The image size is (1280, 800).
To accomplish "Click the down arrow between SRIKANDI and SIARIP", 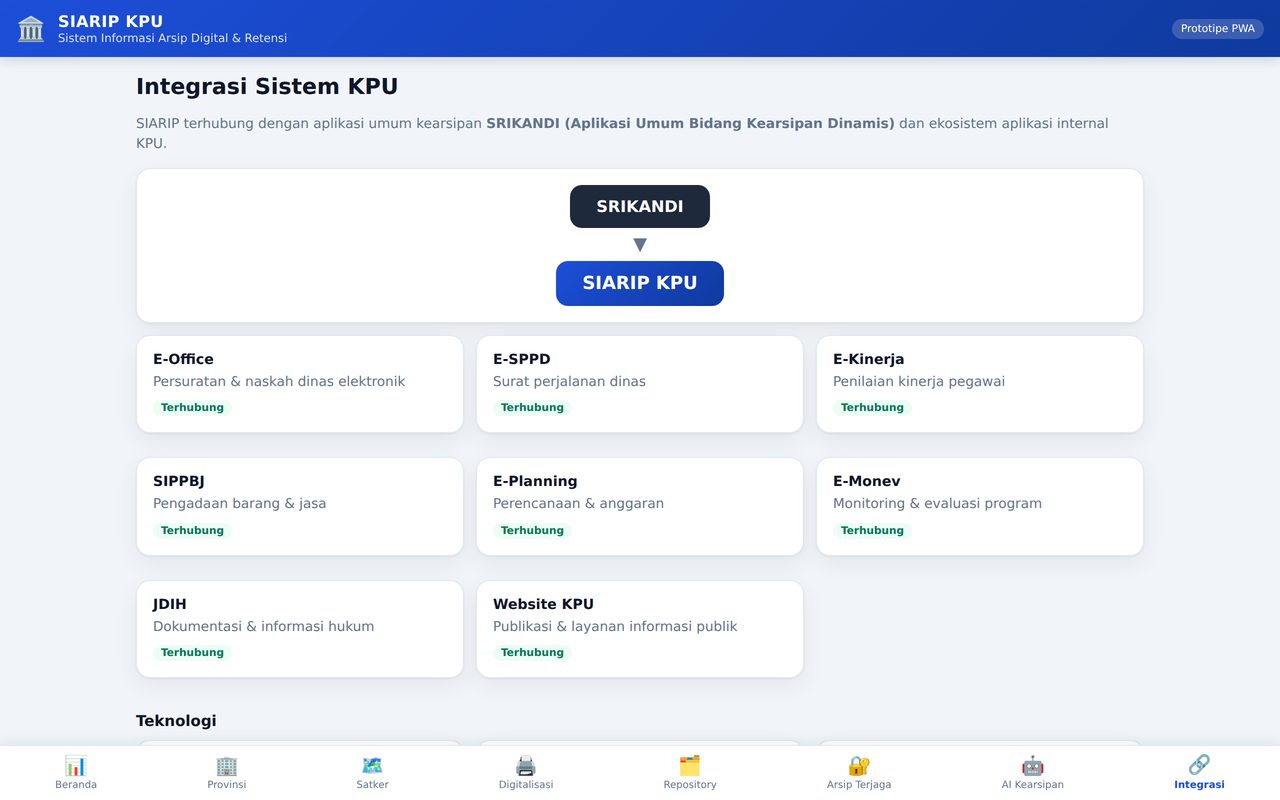I will point(640,245).
